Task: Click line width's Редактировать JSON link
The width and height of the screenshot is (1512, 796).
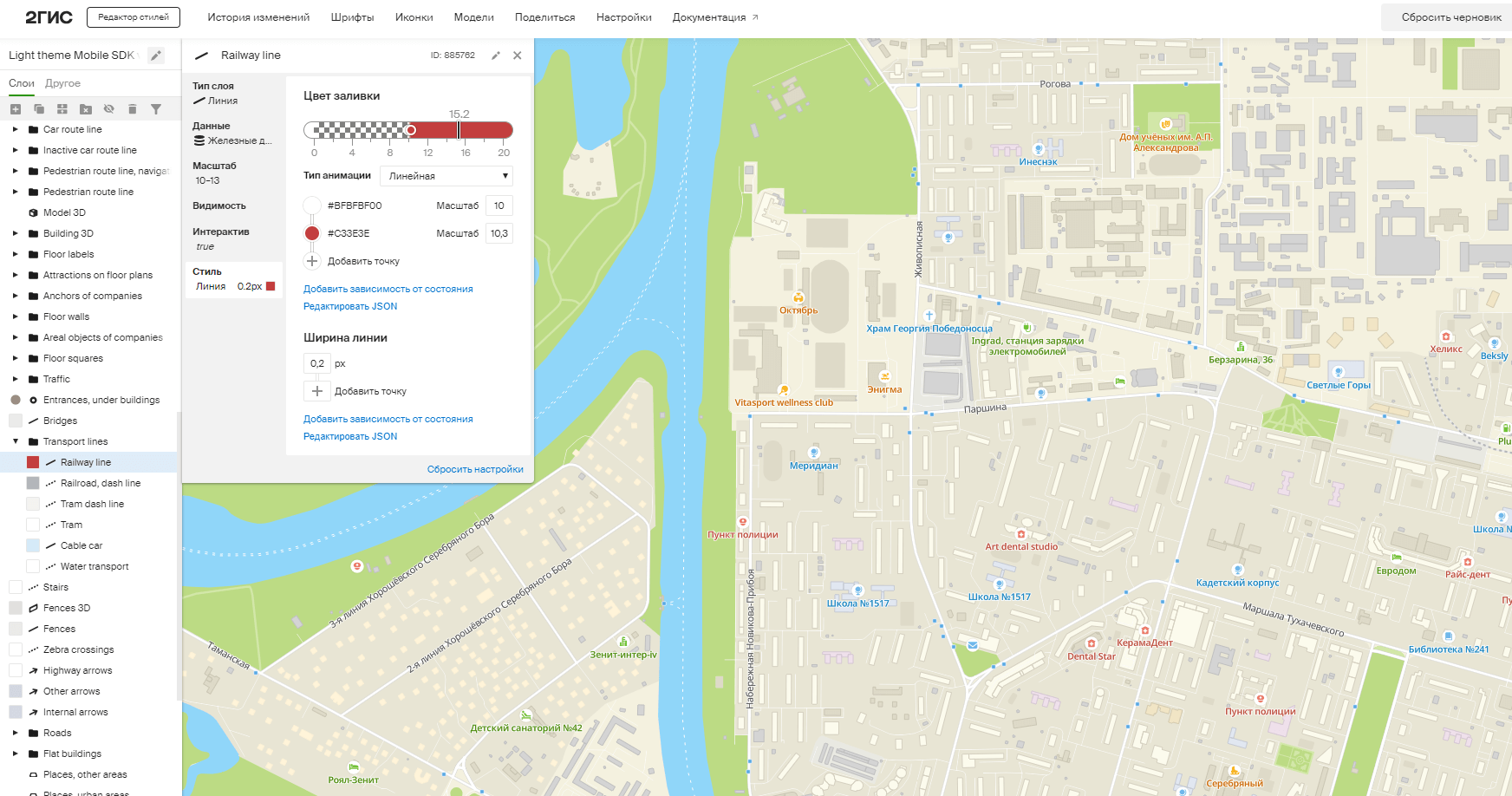Action: click(350, 436)
